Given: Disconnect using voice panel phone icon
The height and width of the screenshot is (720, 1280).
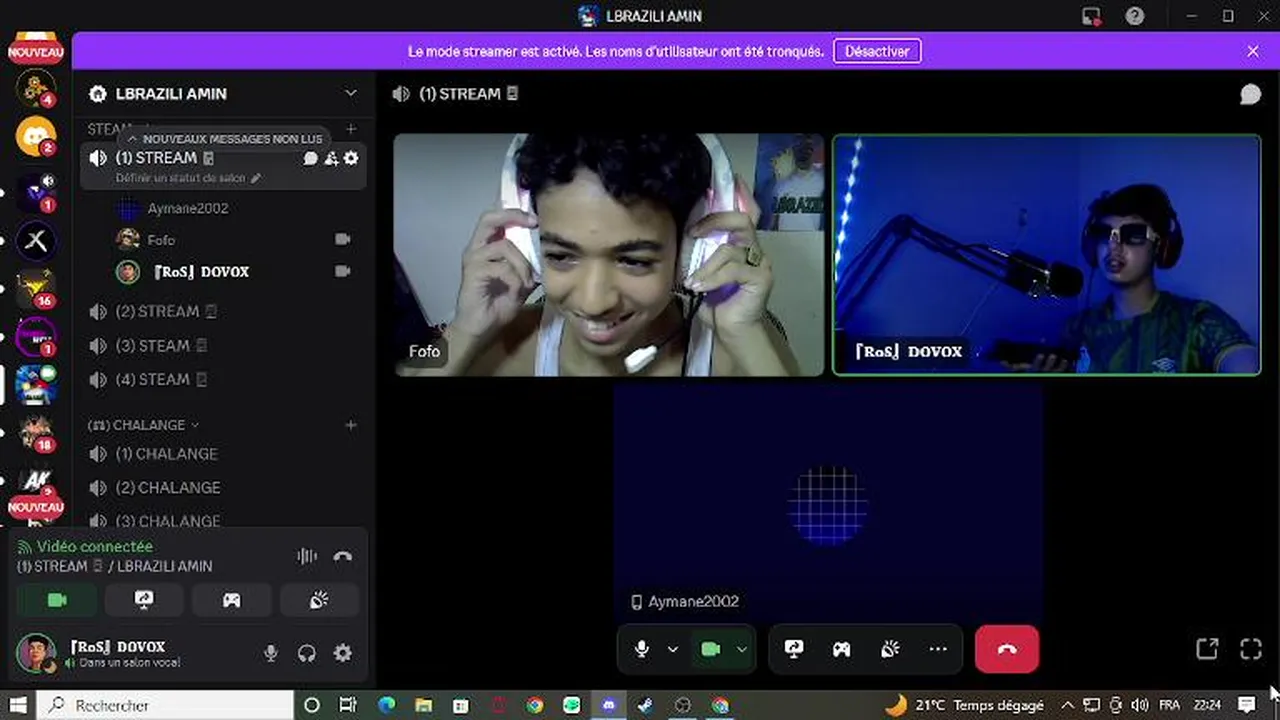Looking at the screenshot, I should tap(343, 556).
